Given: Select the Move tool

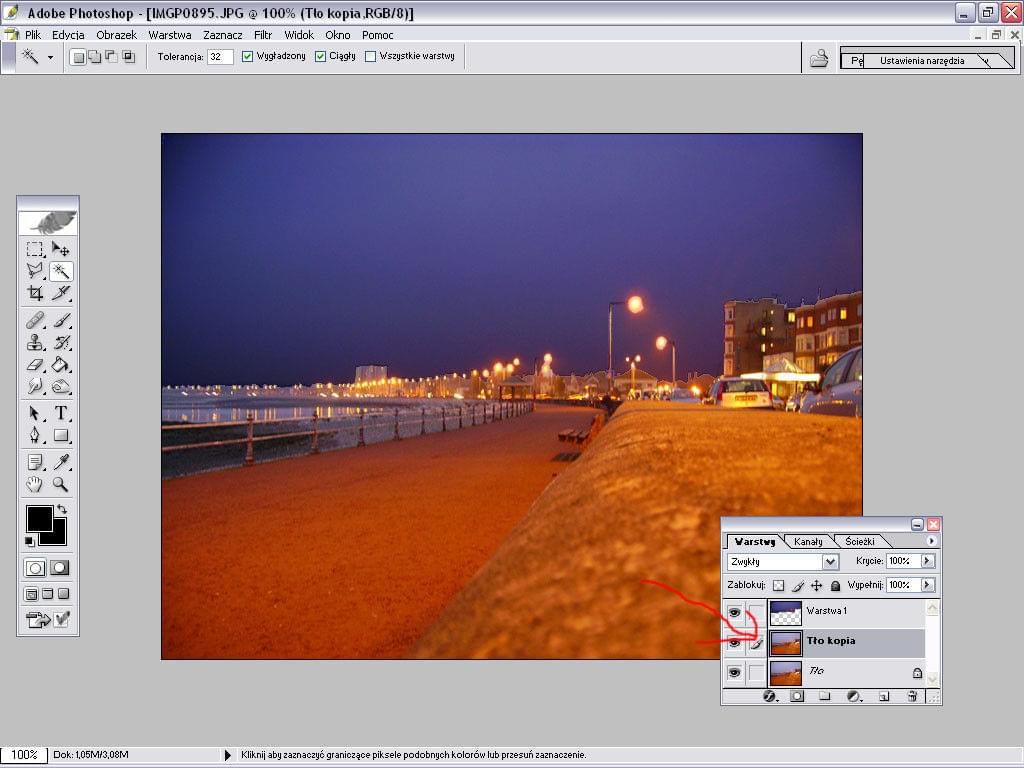Looking at the screenshot, I should point(61,249).
